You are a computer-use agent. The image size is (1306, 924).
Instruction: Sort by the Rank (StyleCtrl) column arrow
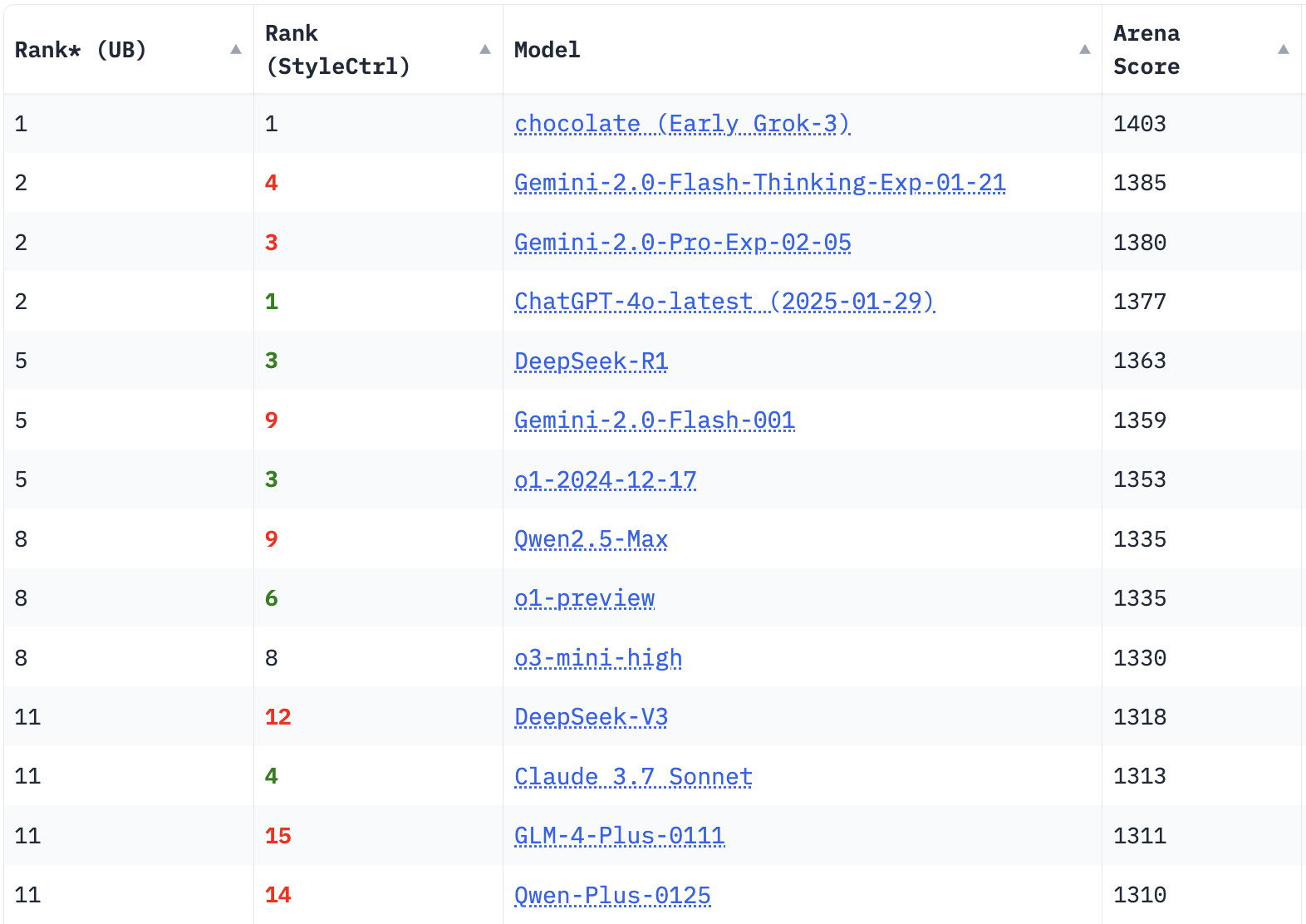tap(485, 50)
